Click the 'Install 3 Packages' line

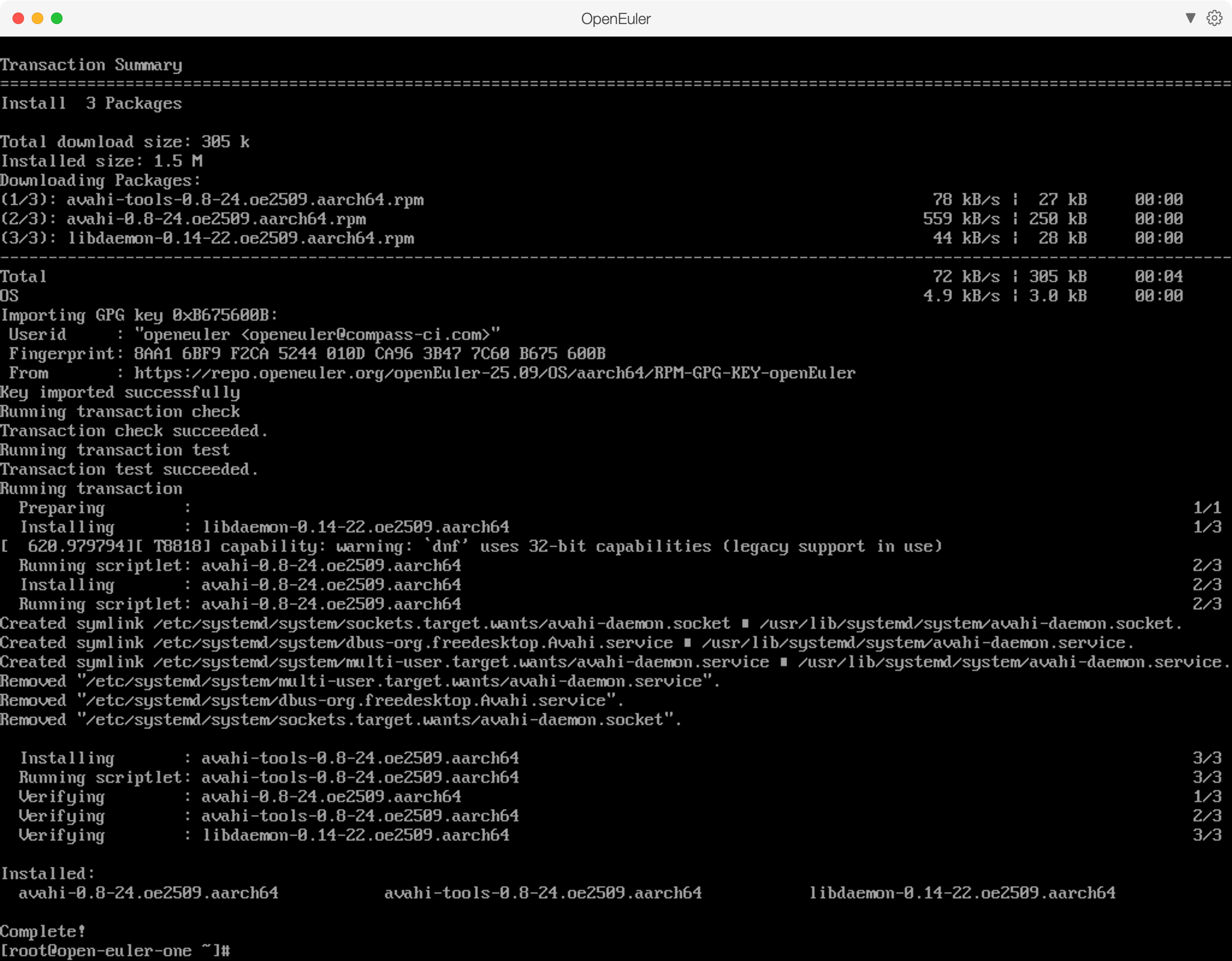(x=91, y=103)
